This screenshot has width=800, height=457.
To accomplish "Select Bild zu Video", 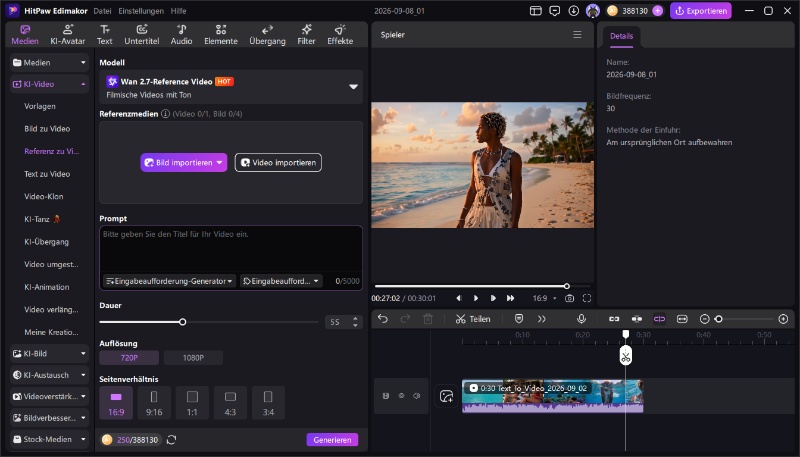I will [47, 129].
